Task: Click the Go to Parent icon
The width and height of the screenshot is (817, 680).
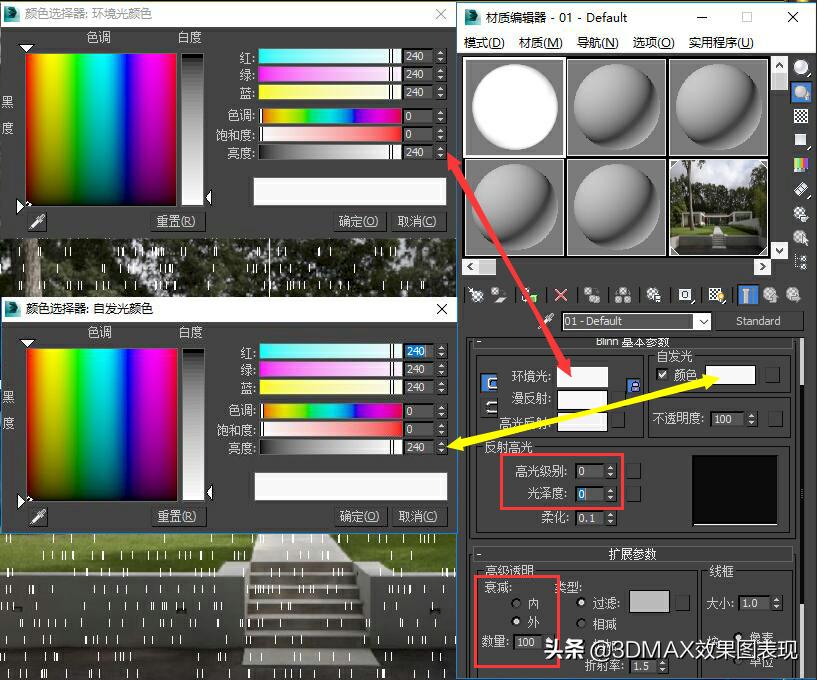Action: 770,296
